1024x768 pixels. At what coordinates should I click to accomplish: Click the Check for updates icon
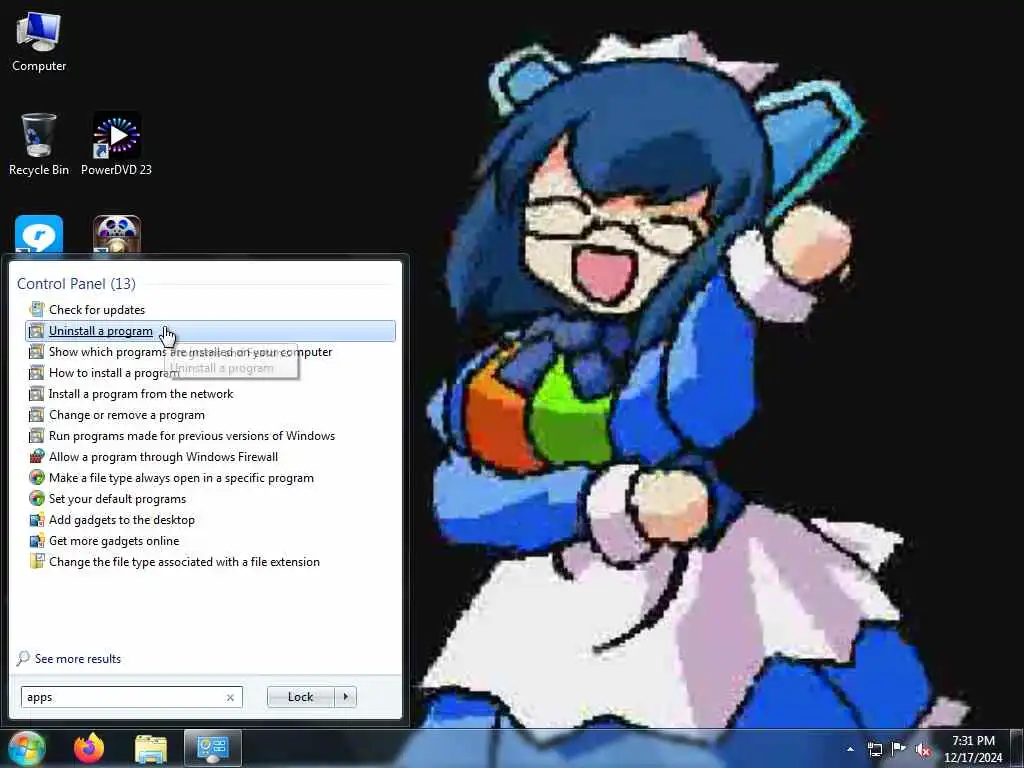(x=37, y=310)
